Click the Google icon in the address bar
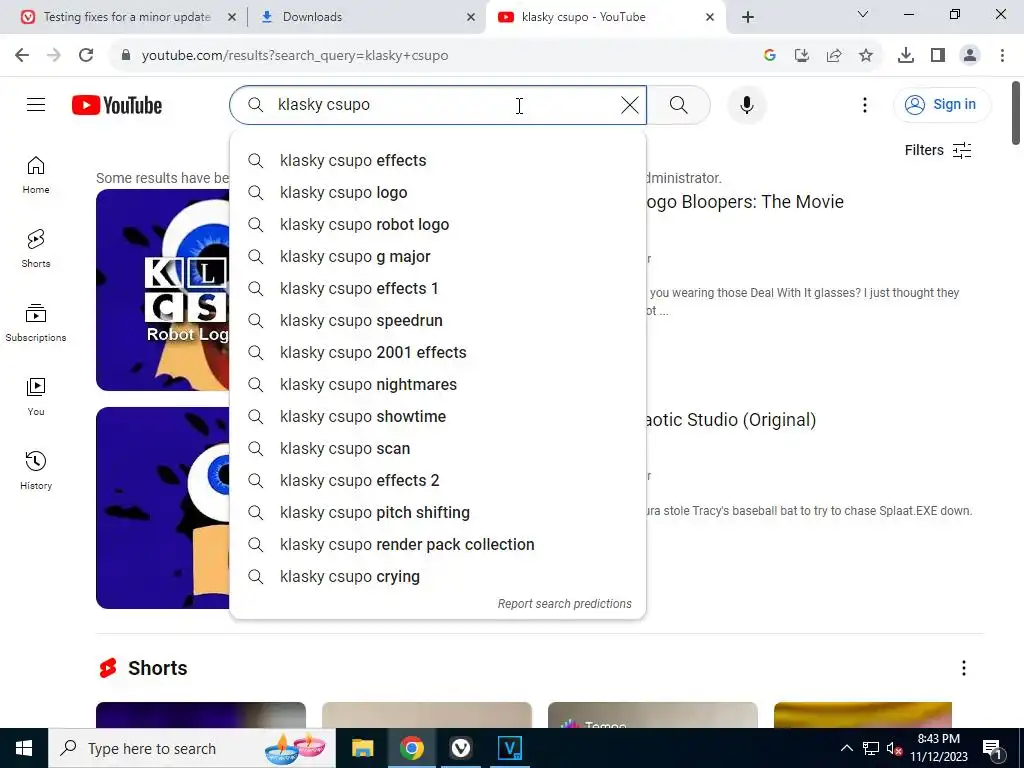Screen dimensions: 1024x768 [x=769, y=56]
